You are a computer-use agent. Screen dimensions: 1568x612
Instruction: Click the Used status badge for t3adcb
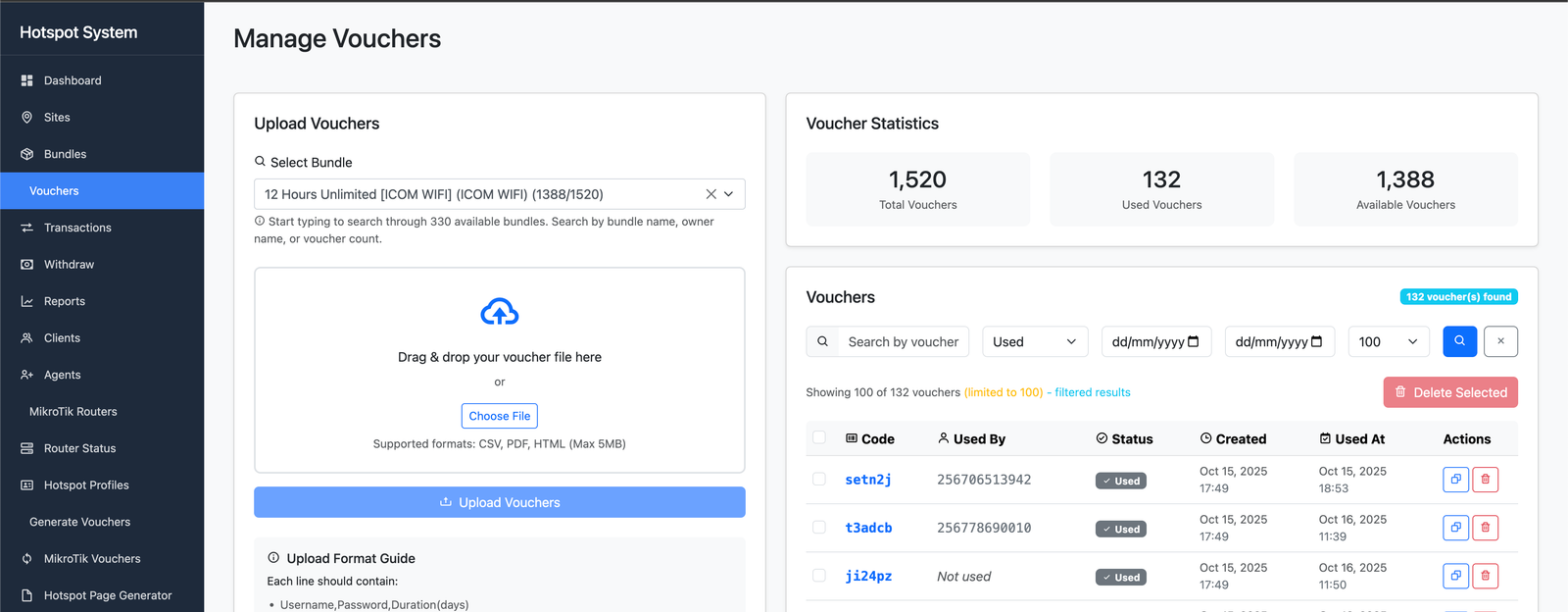1121,529
